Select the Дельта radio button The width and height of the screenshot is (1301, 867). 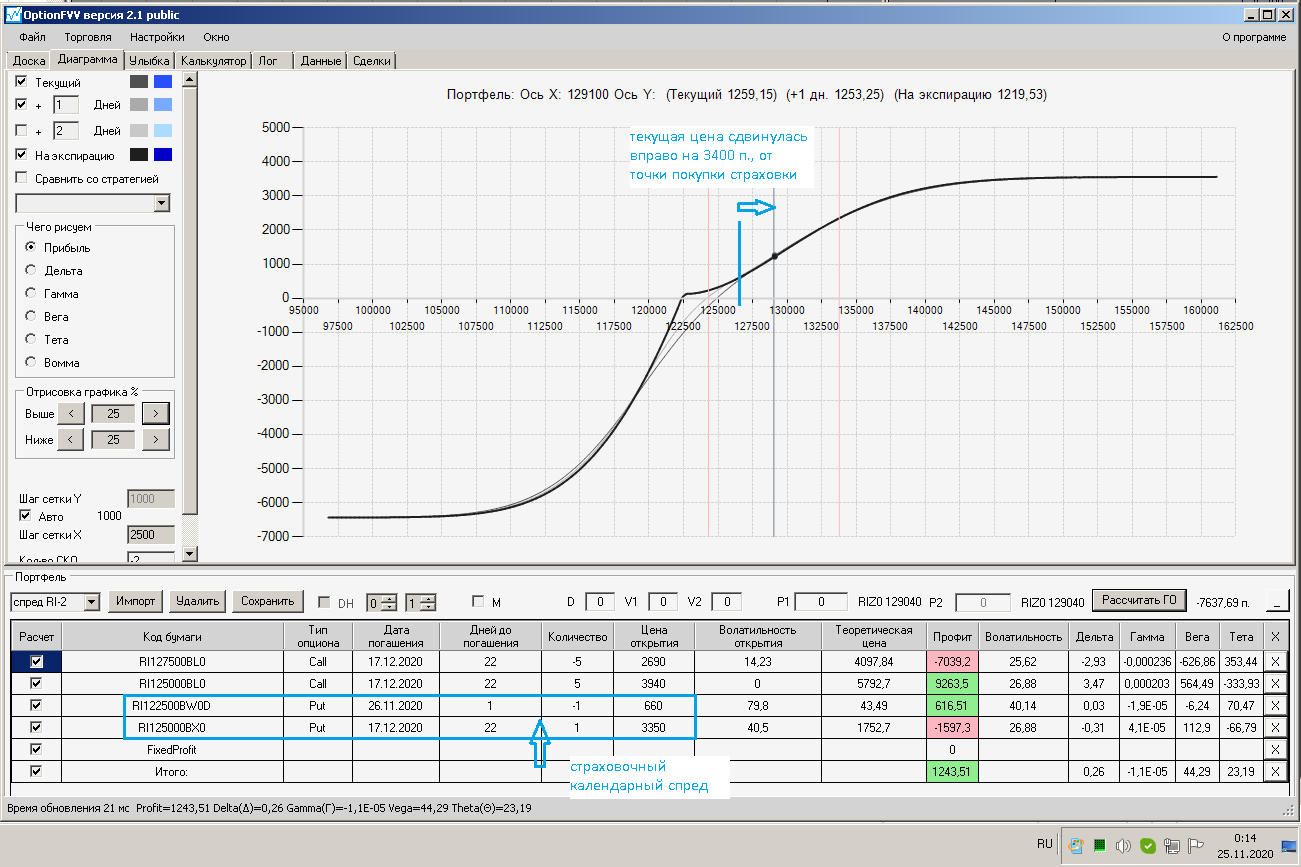31,271
